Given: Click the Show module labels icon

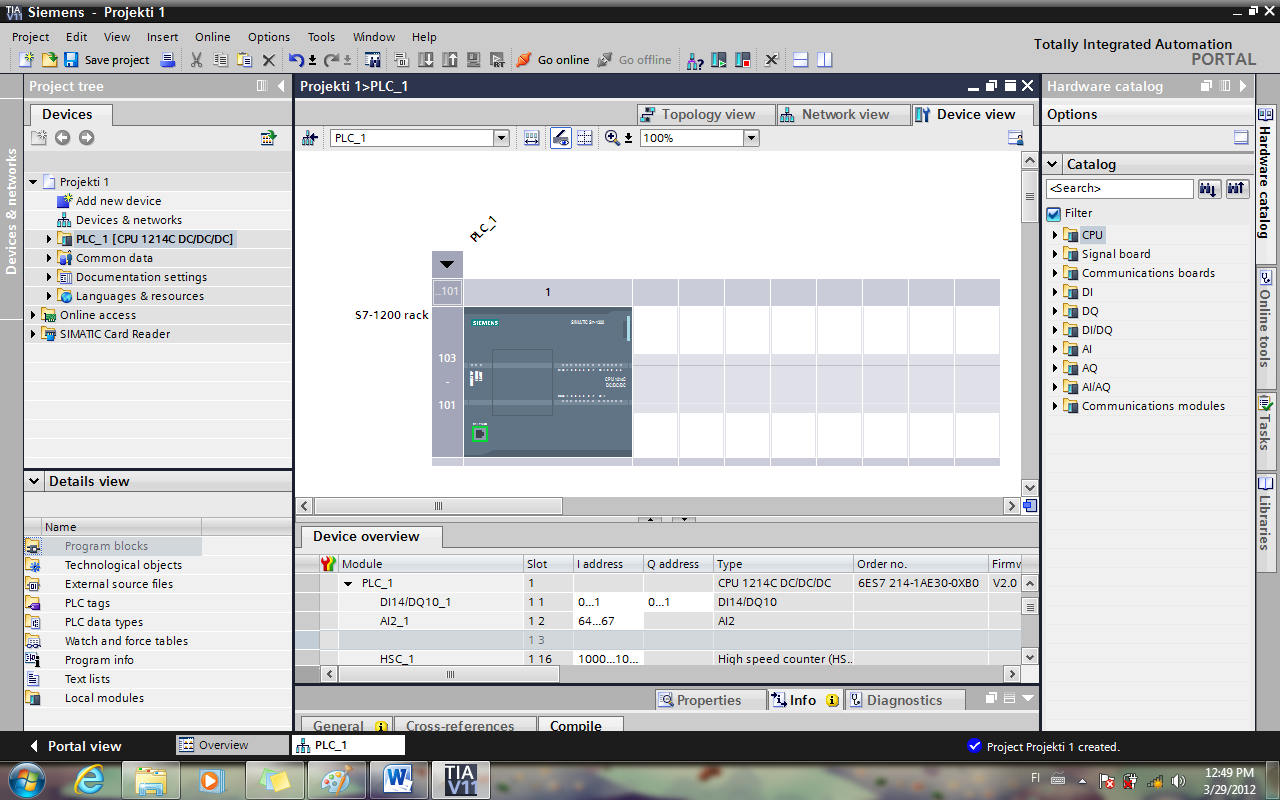Looking at the screenshot, I should 531,138.
